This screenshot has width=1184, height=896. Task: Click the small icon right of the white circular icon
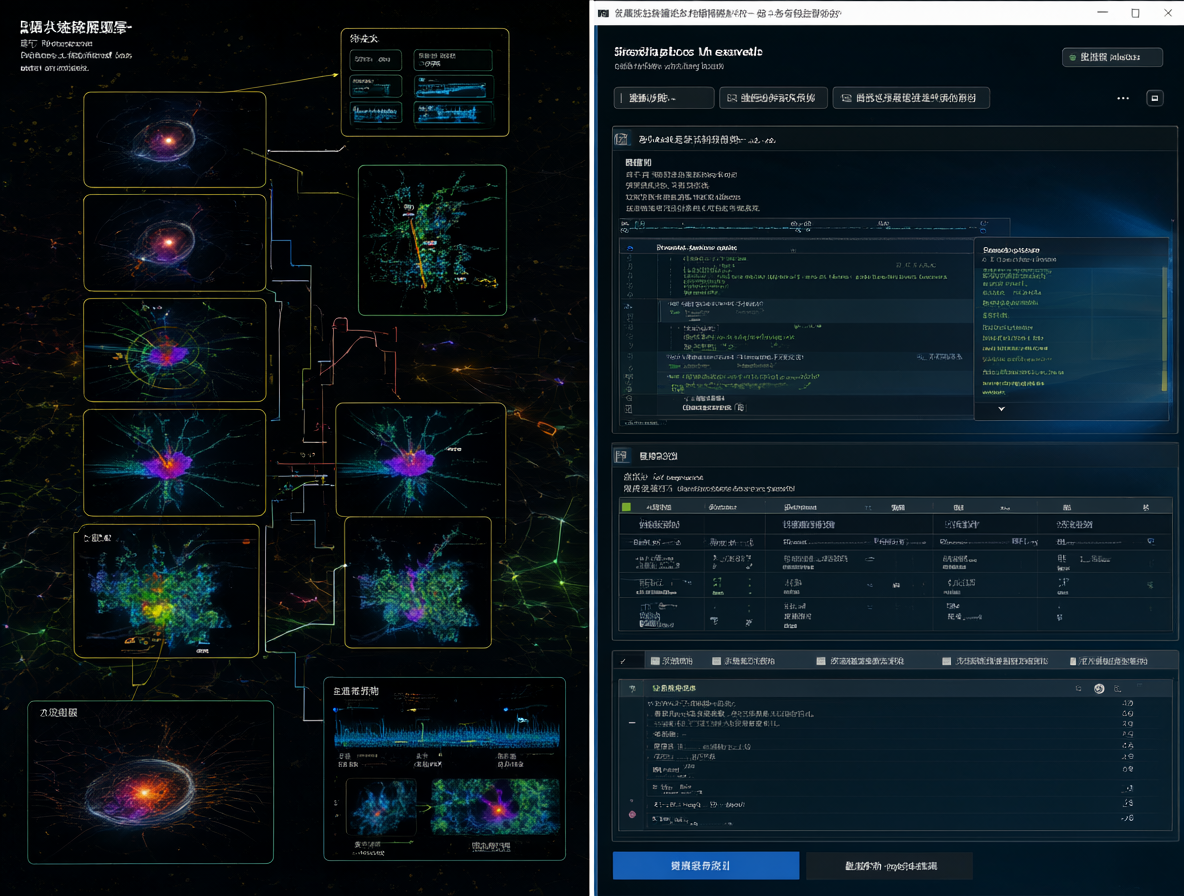1118,688
